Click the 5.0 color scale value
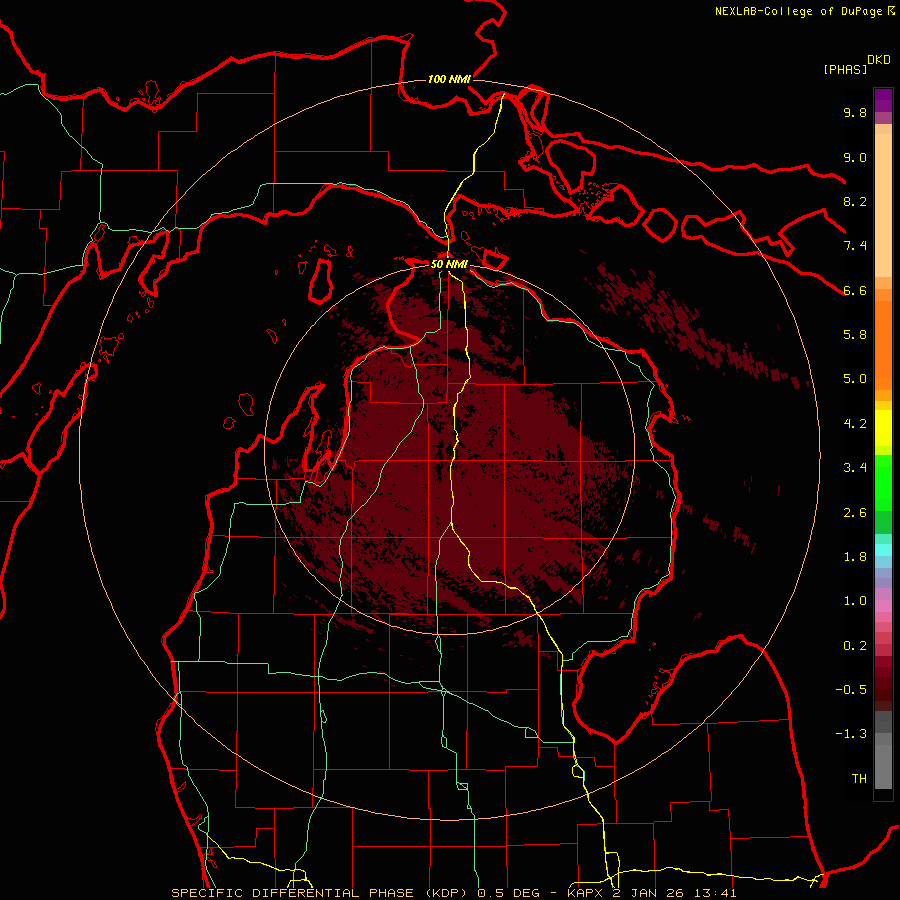This screenshot has height=900, width=900. (855, 379)
